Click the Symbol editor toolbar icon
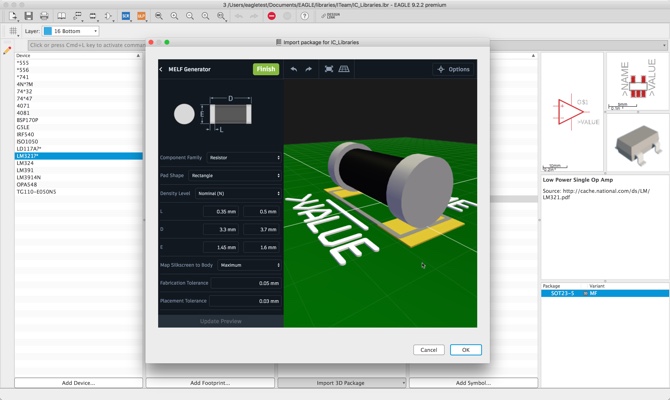The width and height of the screenshot is (670, 400). [108, 16]
